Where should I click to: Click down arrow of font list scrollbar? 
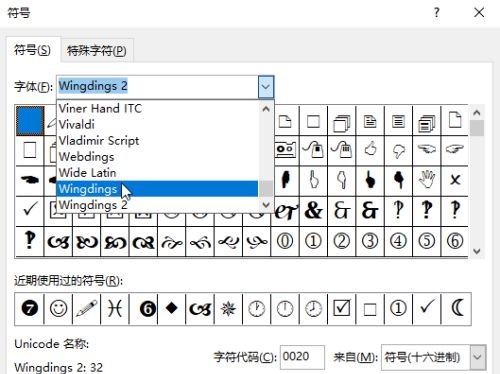point(266,204)
